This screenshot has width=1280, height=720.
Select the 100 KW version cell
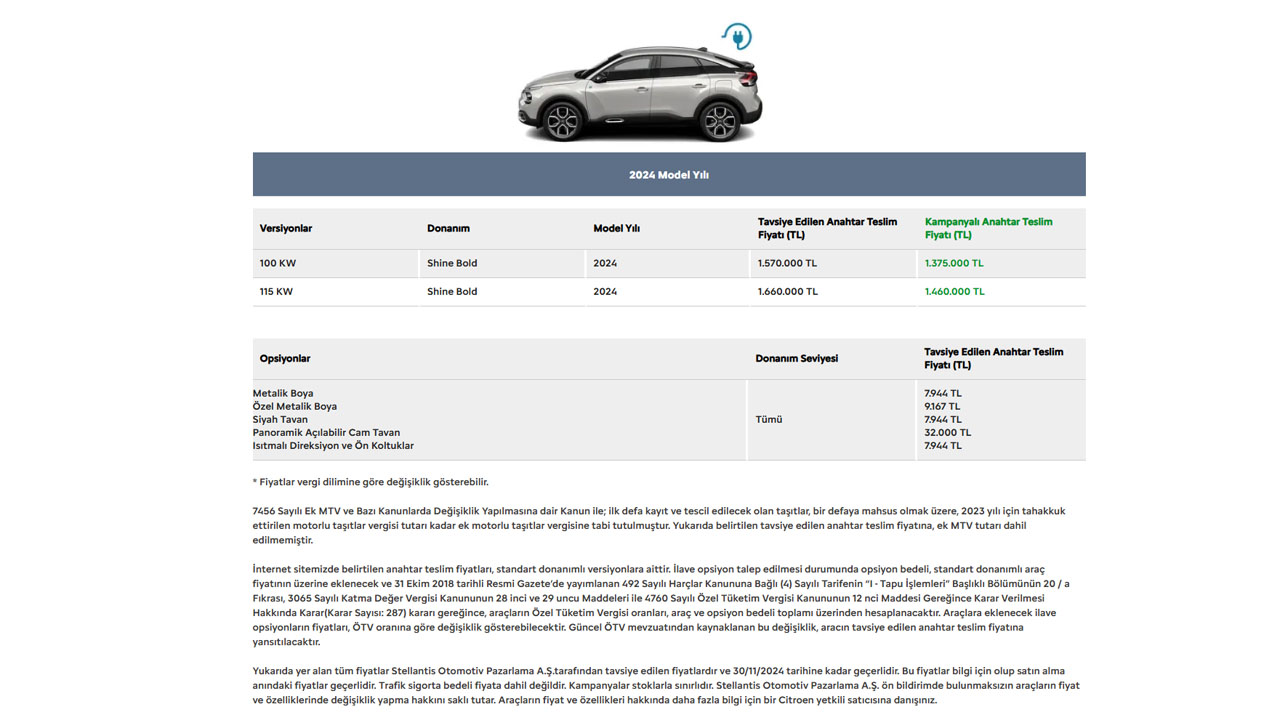[278, 264]
